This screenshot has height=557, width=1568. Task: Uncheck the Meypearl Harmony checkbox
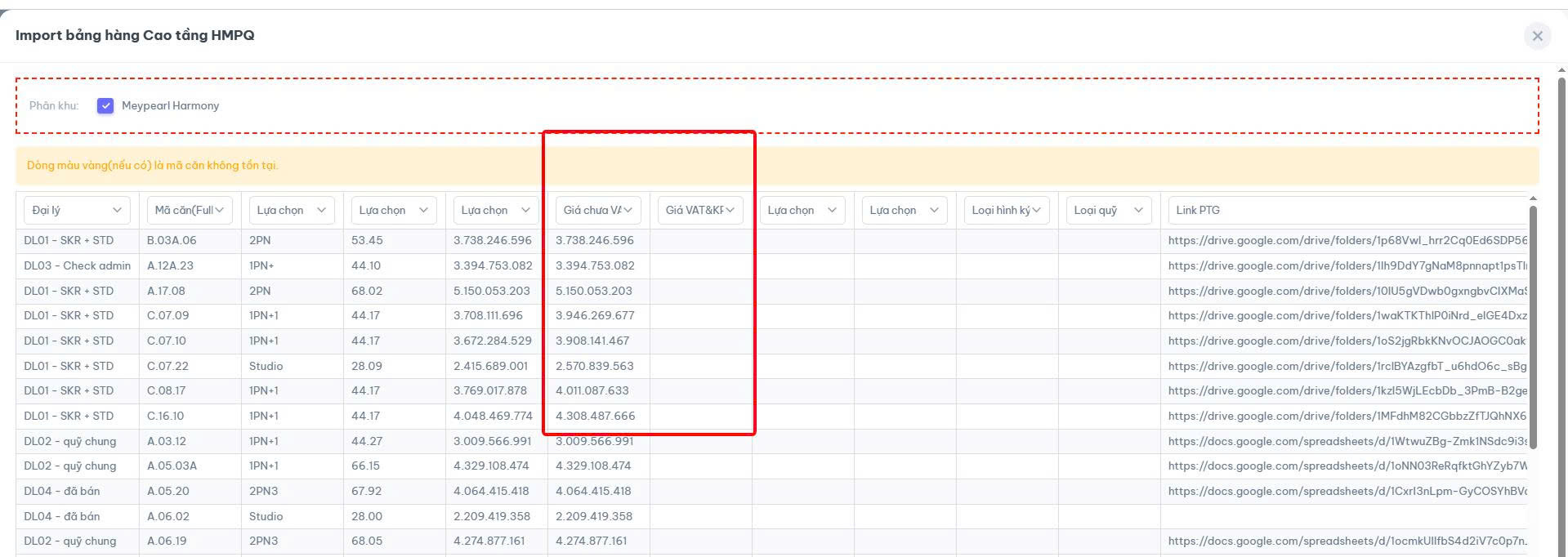pos(105,105)
